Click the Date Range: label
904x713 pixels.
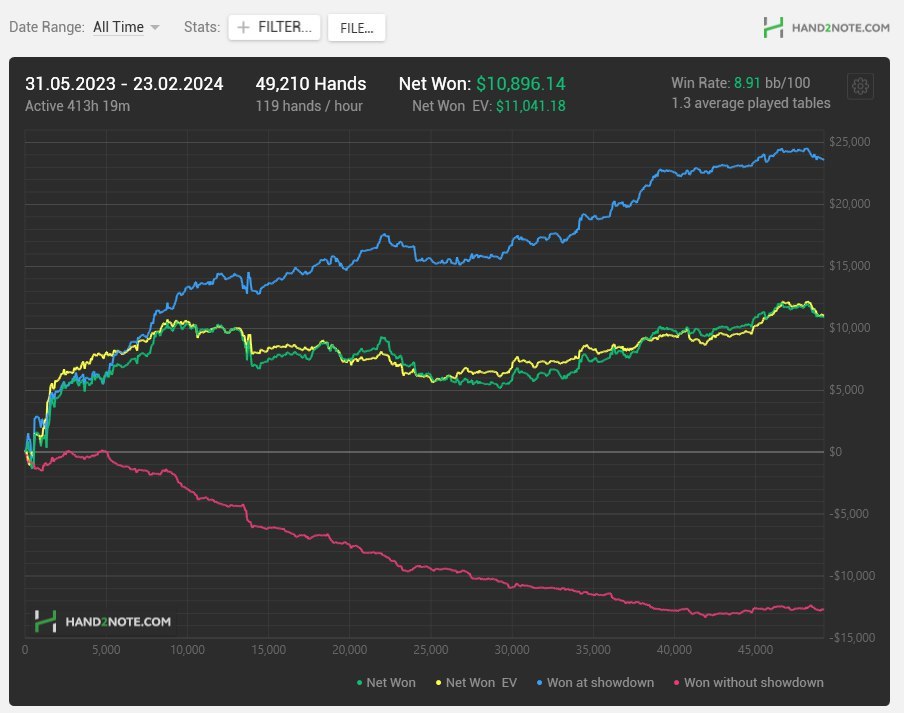(x=47, y=27)
